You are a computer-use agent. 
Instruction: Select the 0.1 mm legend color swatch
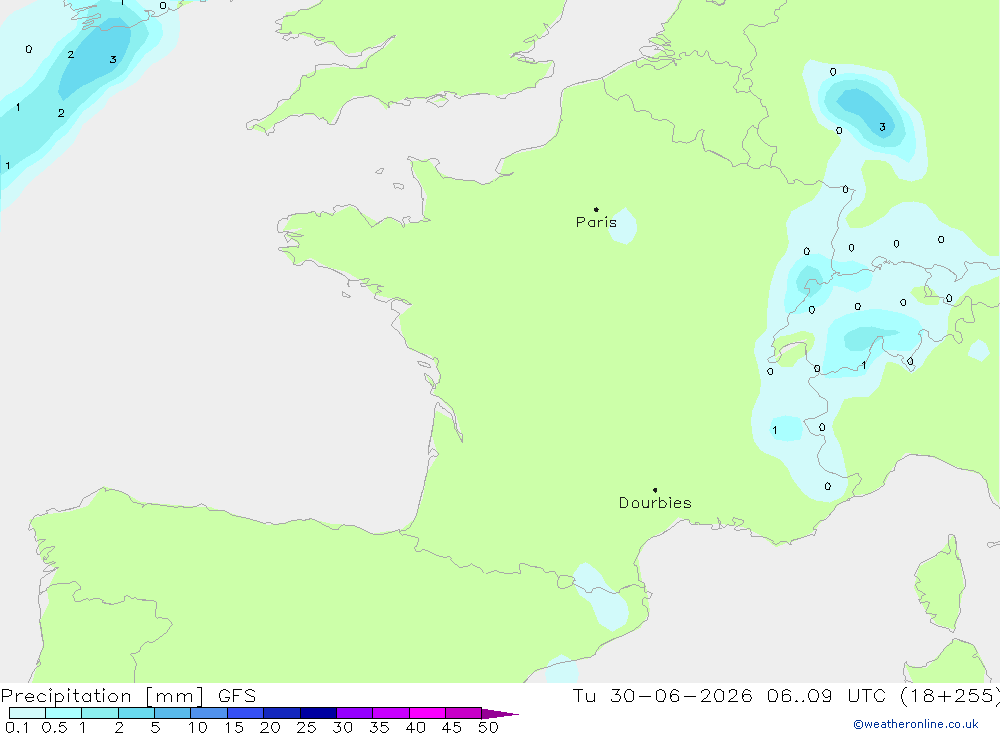pos(27,713)
